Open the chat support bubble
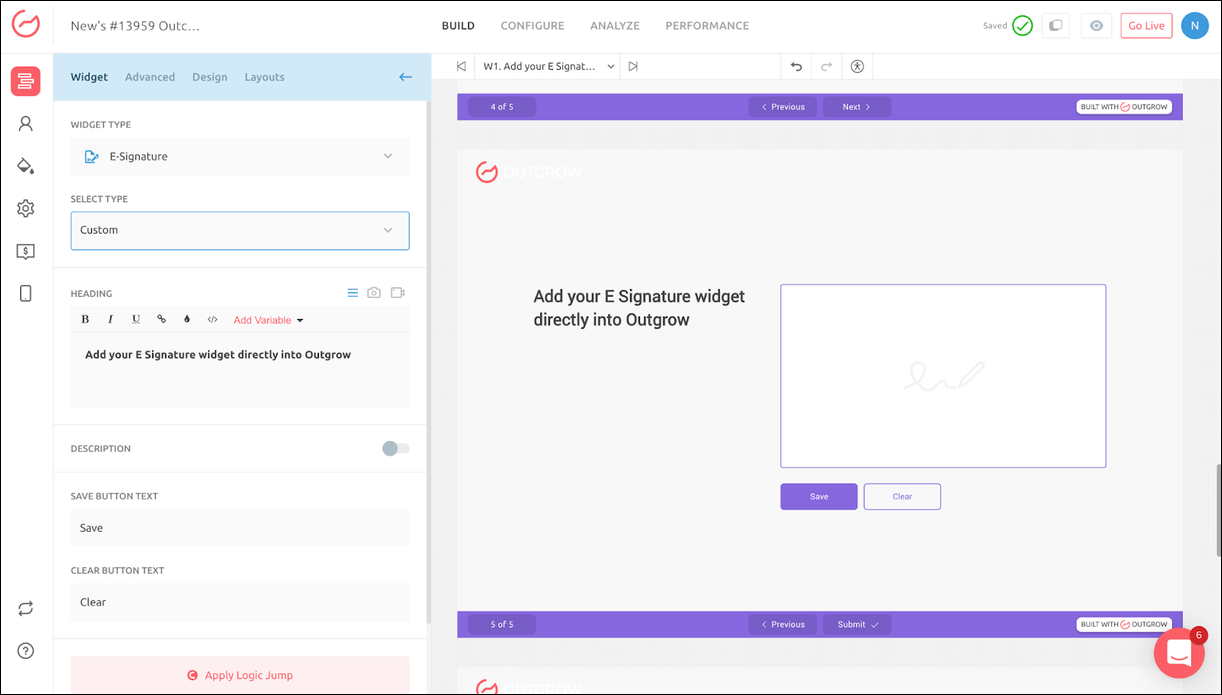Screen dimensions: 1222x695 [x=1179, y=653]
